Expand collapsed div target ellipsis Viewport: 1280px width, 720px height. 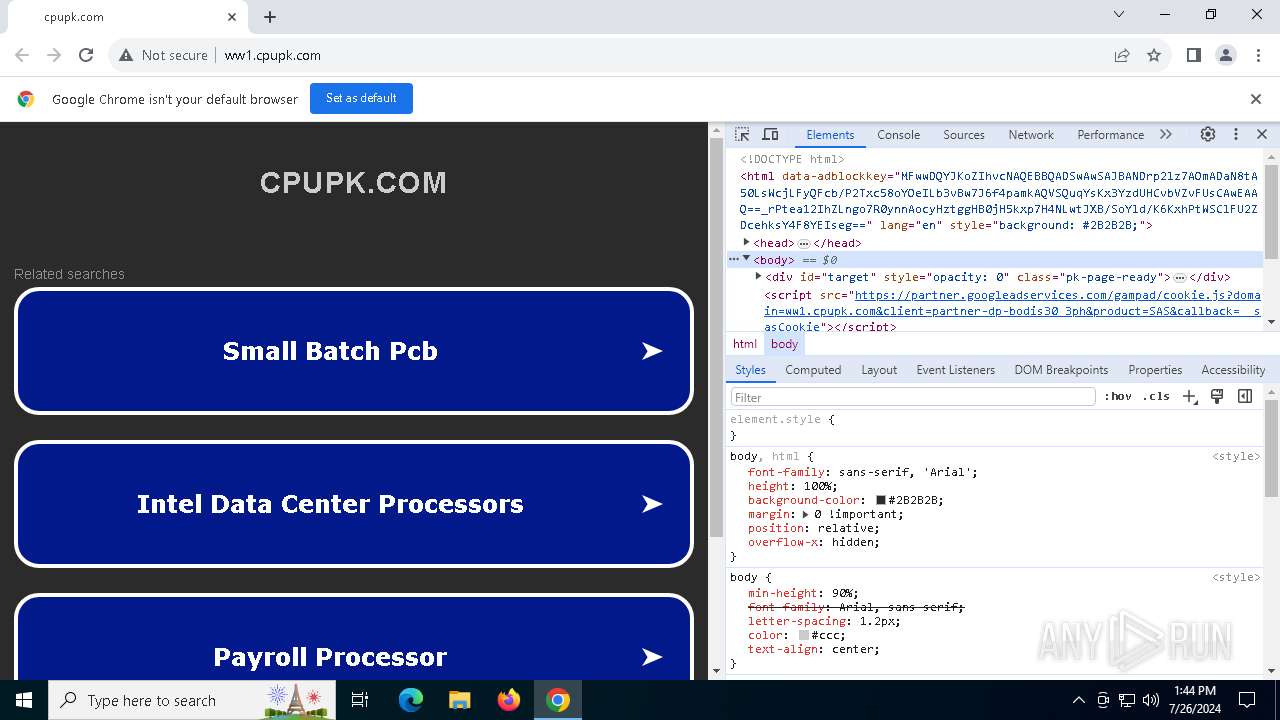(1179, 277)
